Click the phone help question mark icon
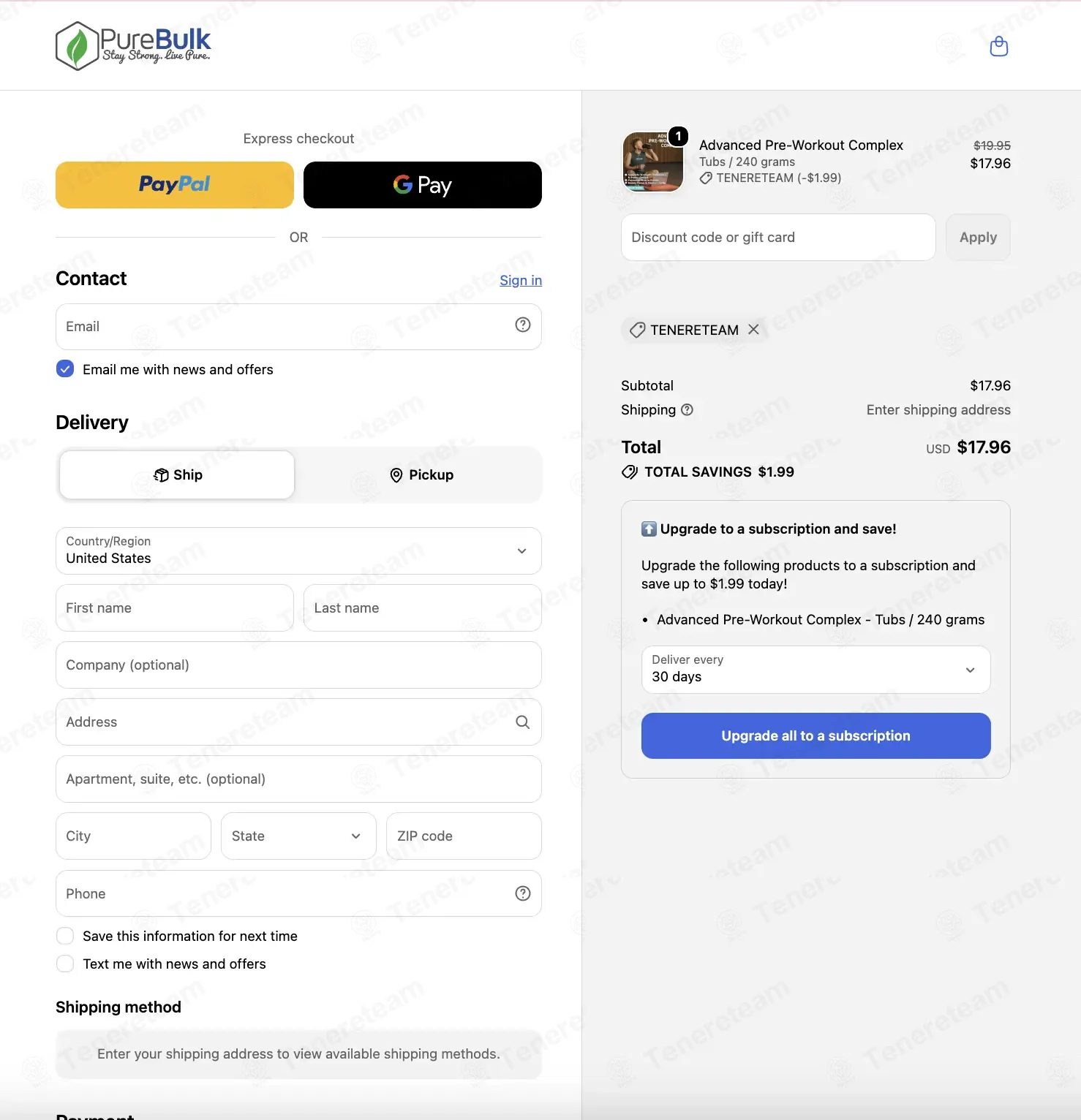 click(x=522, y=893)
